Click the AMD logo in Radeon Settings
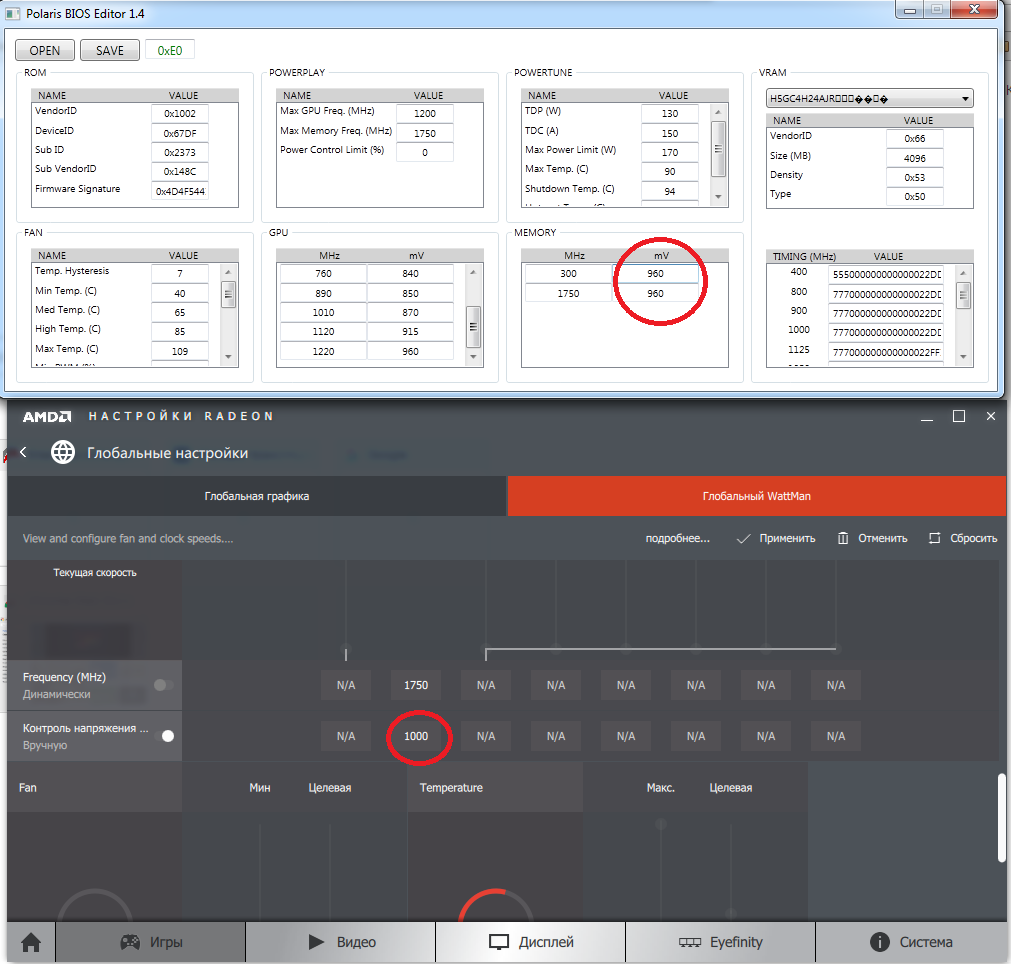This screenshot has height=964, width=1011. (x=47, y=417)
